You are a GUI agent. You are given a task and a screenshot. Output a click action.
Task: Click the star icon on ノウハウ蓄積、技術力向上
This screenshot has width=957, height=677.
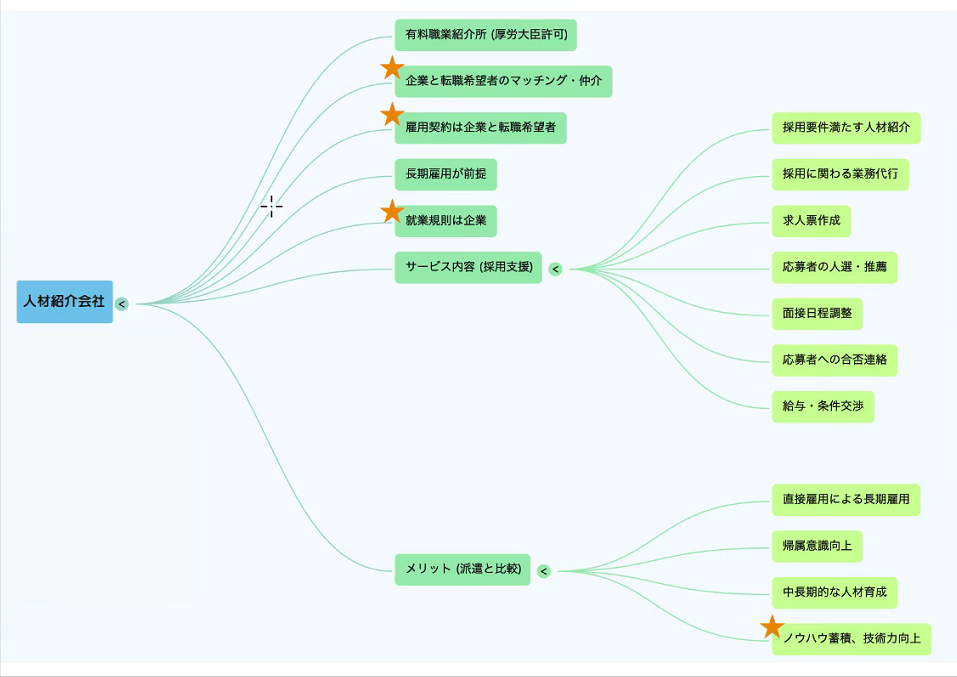click(771, 627)
